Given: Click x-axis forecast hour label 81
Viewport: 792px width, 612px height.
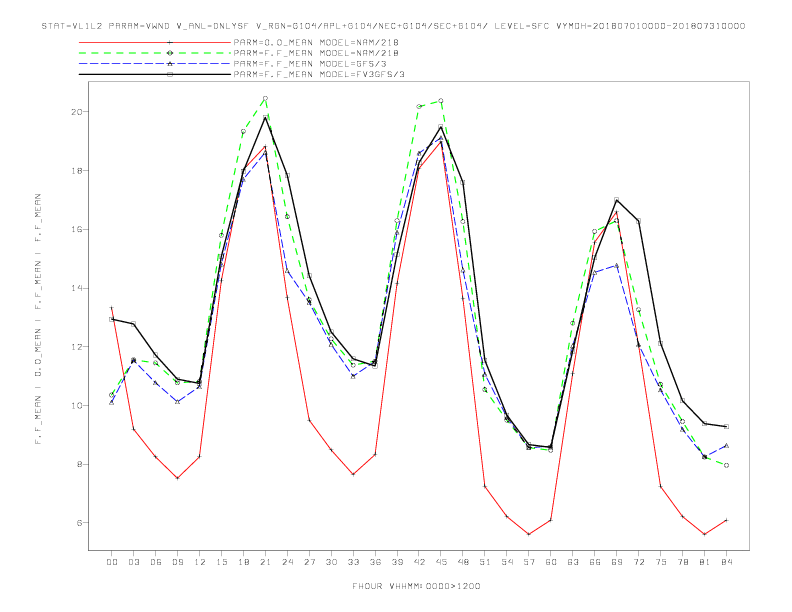Looking at the screenshot, I should pos(705,562).
